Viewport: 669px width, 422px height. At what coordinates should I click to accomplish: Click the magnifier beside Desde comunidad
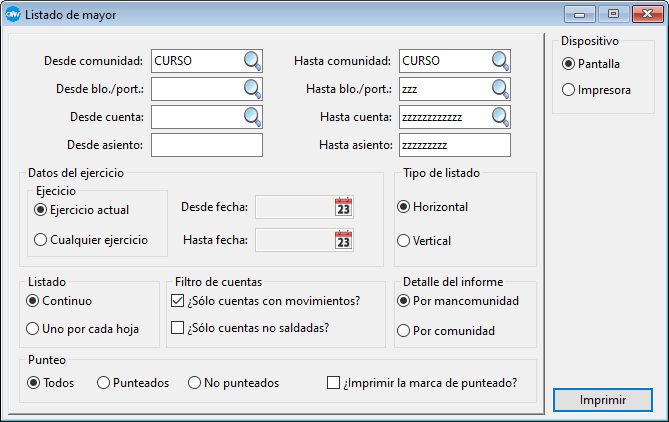pos(252,61)
